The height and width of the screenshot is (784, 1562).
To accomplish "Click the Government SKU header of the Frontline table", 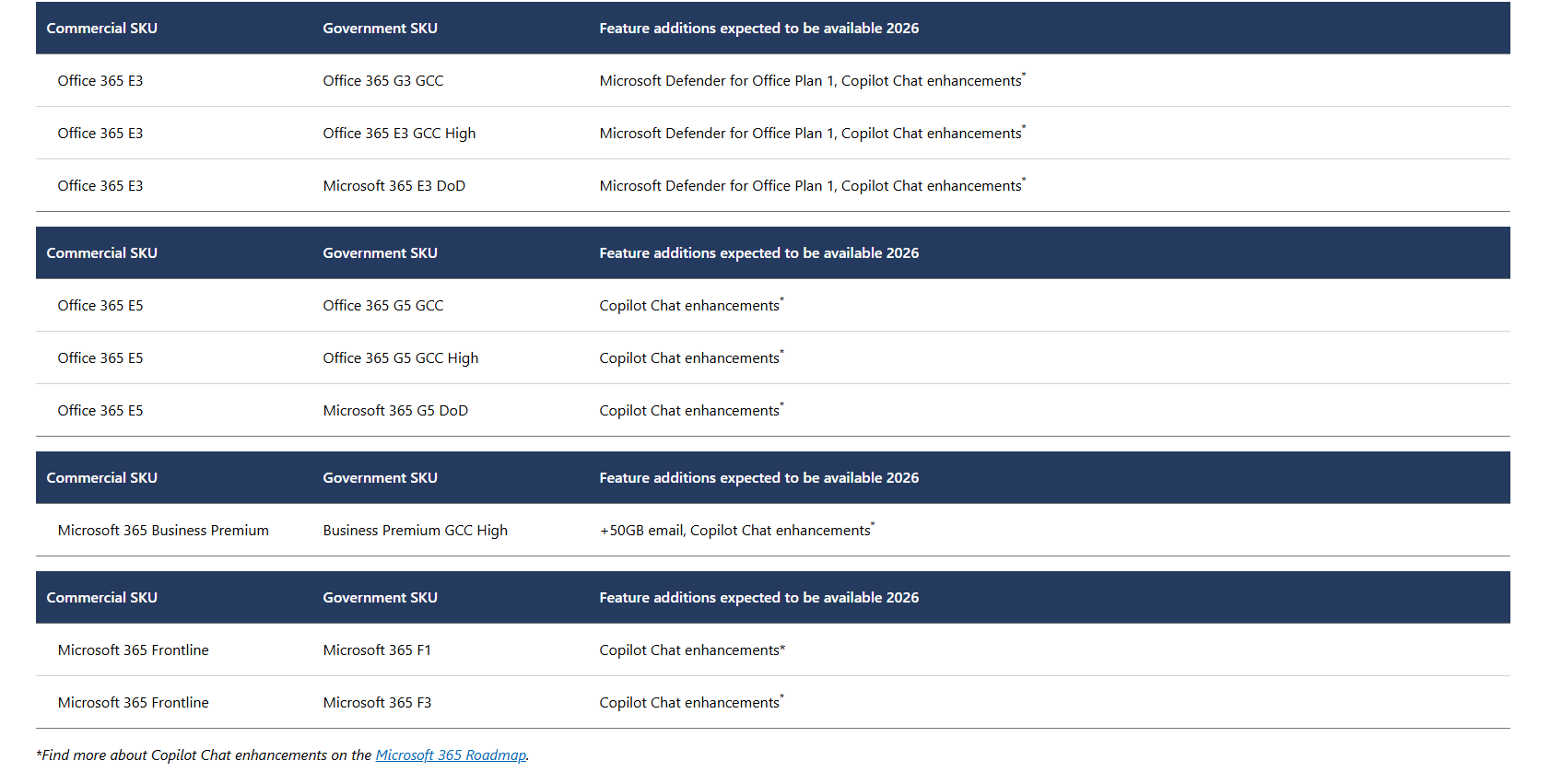I will 380,598.
